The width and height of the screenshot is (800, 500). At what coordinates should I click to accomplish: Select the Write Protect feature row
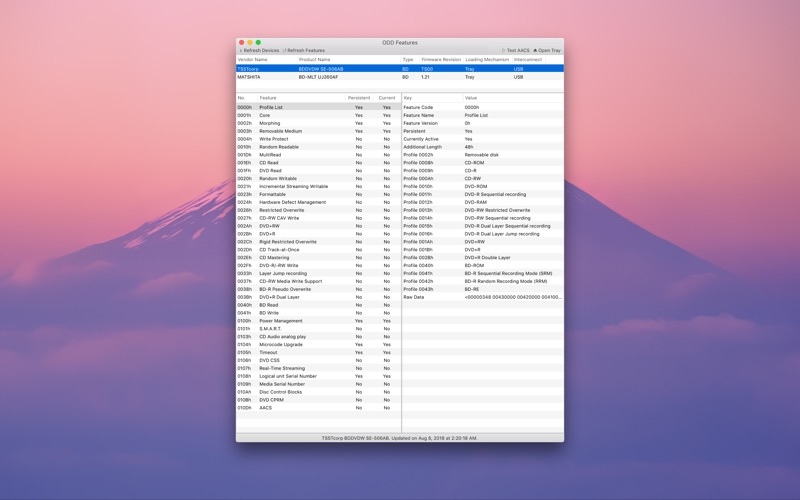tap(318, 139)
